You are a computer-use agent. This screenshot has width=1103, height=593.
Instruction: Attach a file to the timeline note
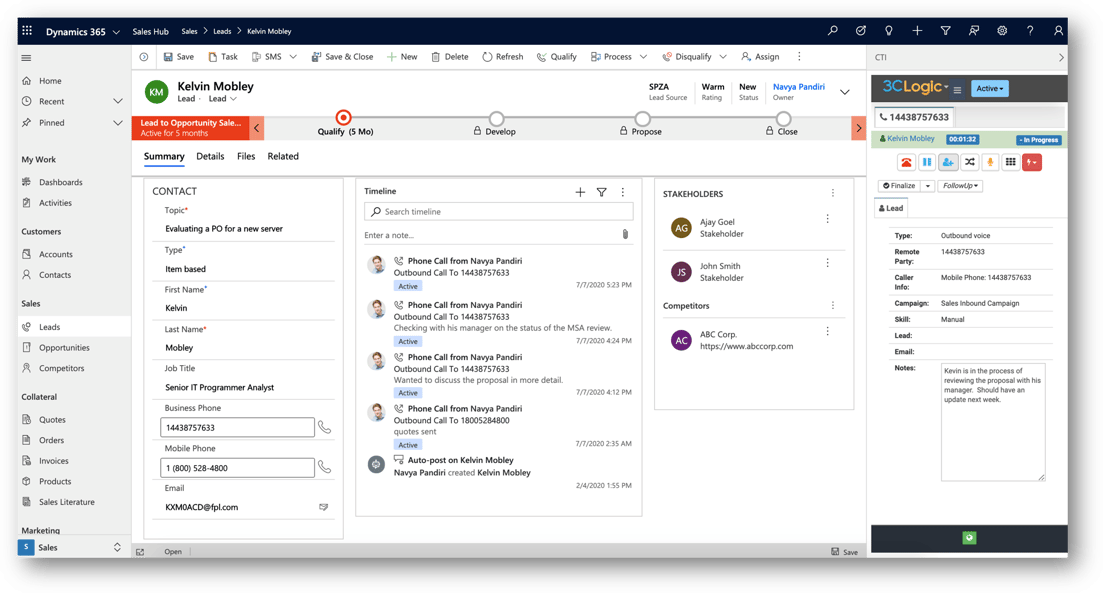[x=625, y=234]
